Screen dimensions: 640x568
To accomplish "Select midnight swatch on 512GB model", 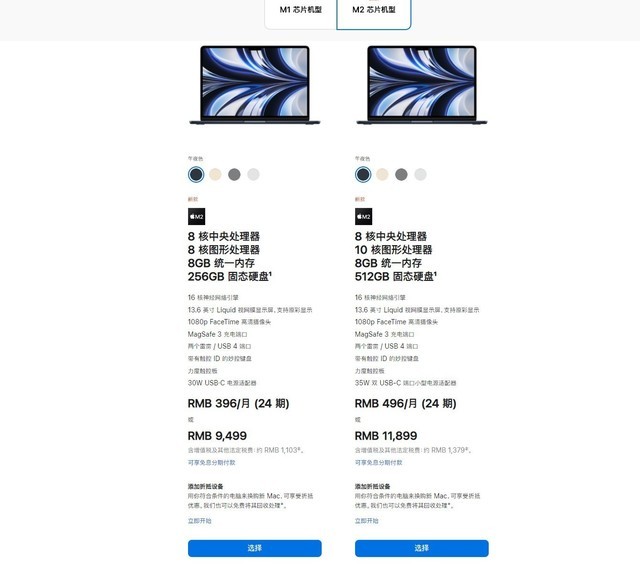I will pyautogui.click(x=363, y=175).
